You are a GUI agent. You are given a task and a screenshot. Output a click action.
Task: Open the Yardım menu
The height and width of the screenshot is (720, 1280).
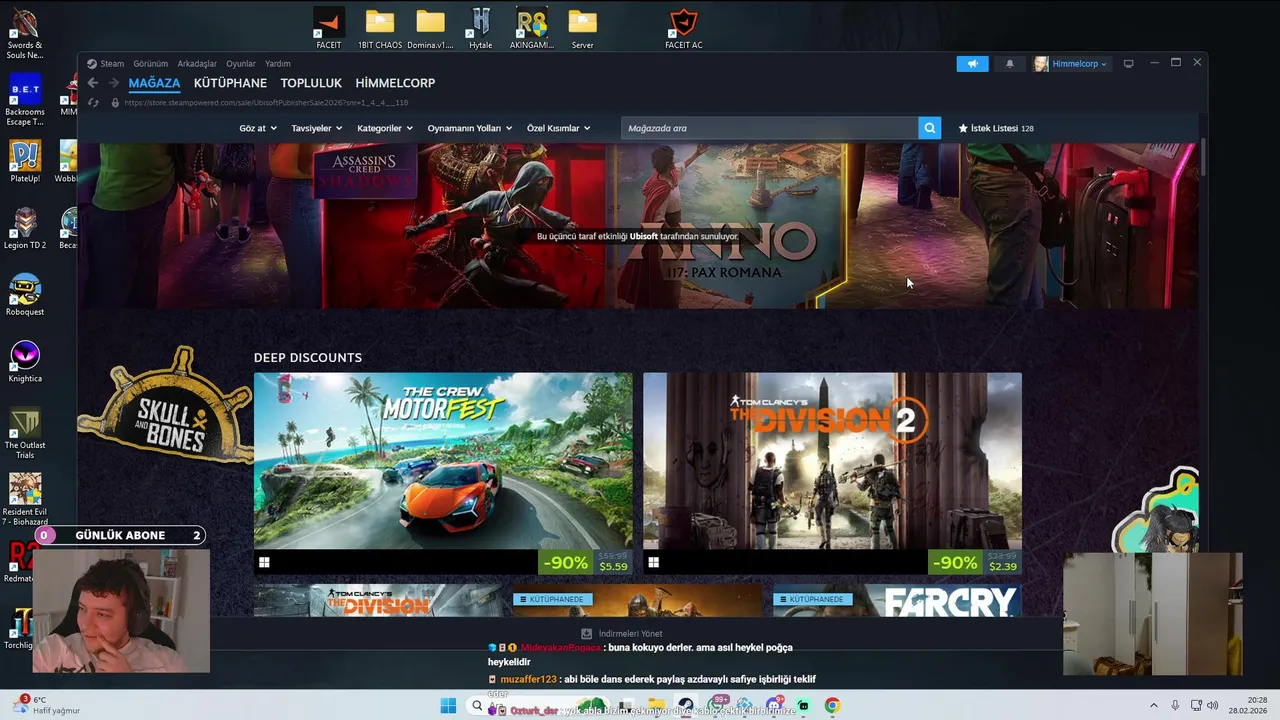coord(277,64)
